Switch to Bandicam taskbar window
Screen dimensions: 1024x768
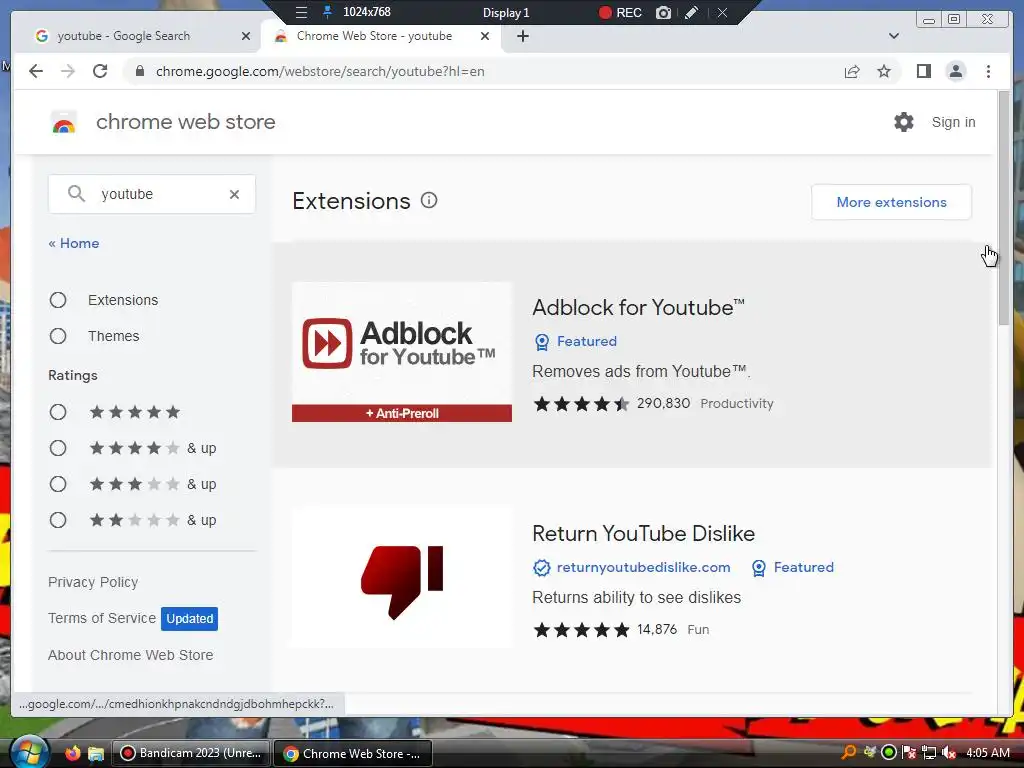[x=192, y=753]
